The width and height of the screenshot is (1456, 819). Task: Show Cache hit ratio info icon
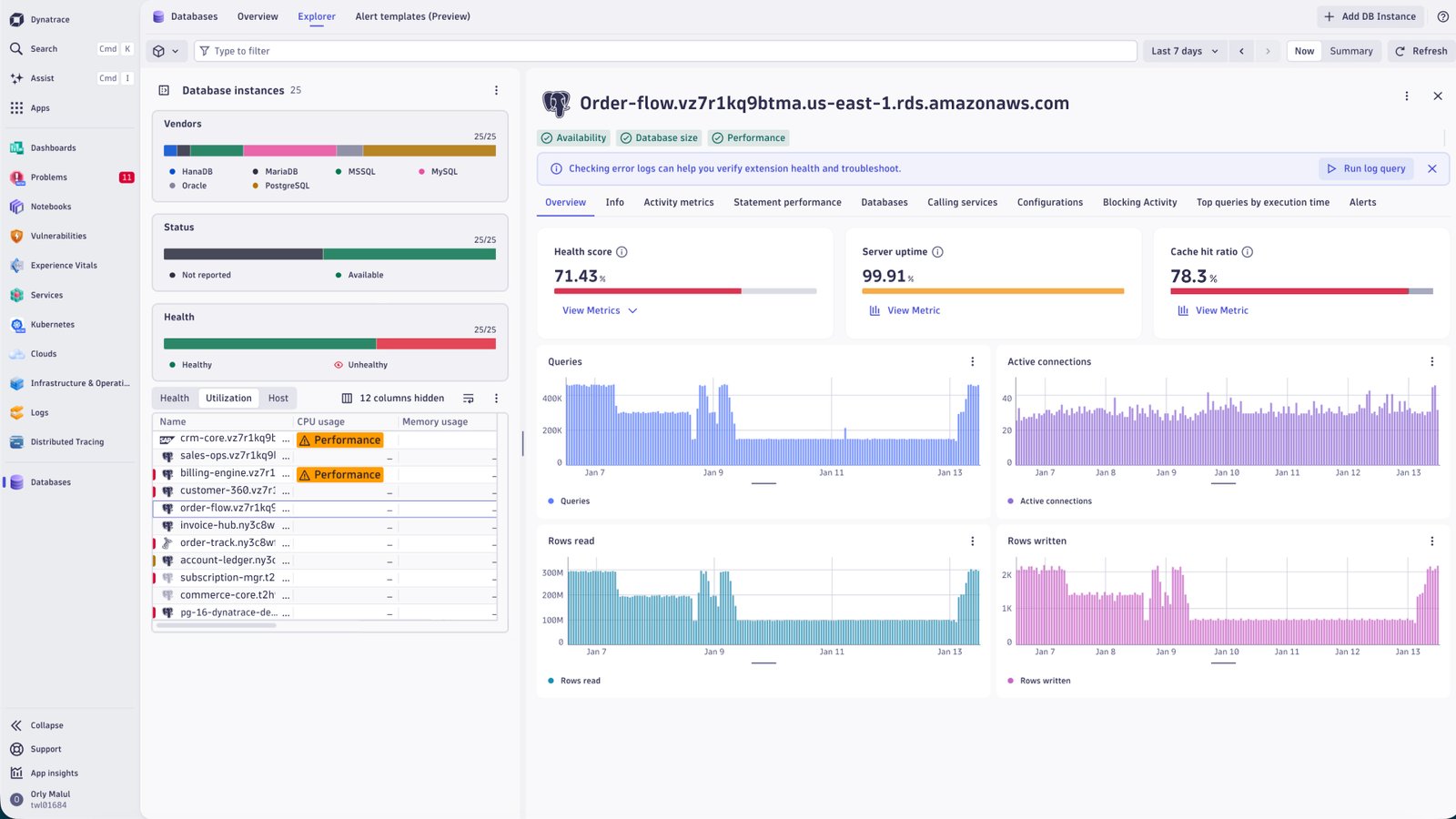click(1248, 252)
